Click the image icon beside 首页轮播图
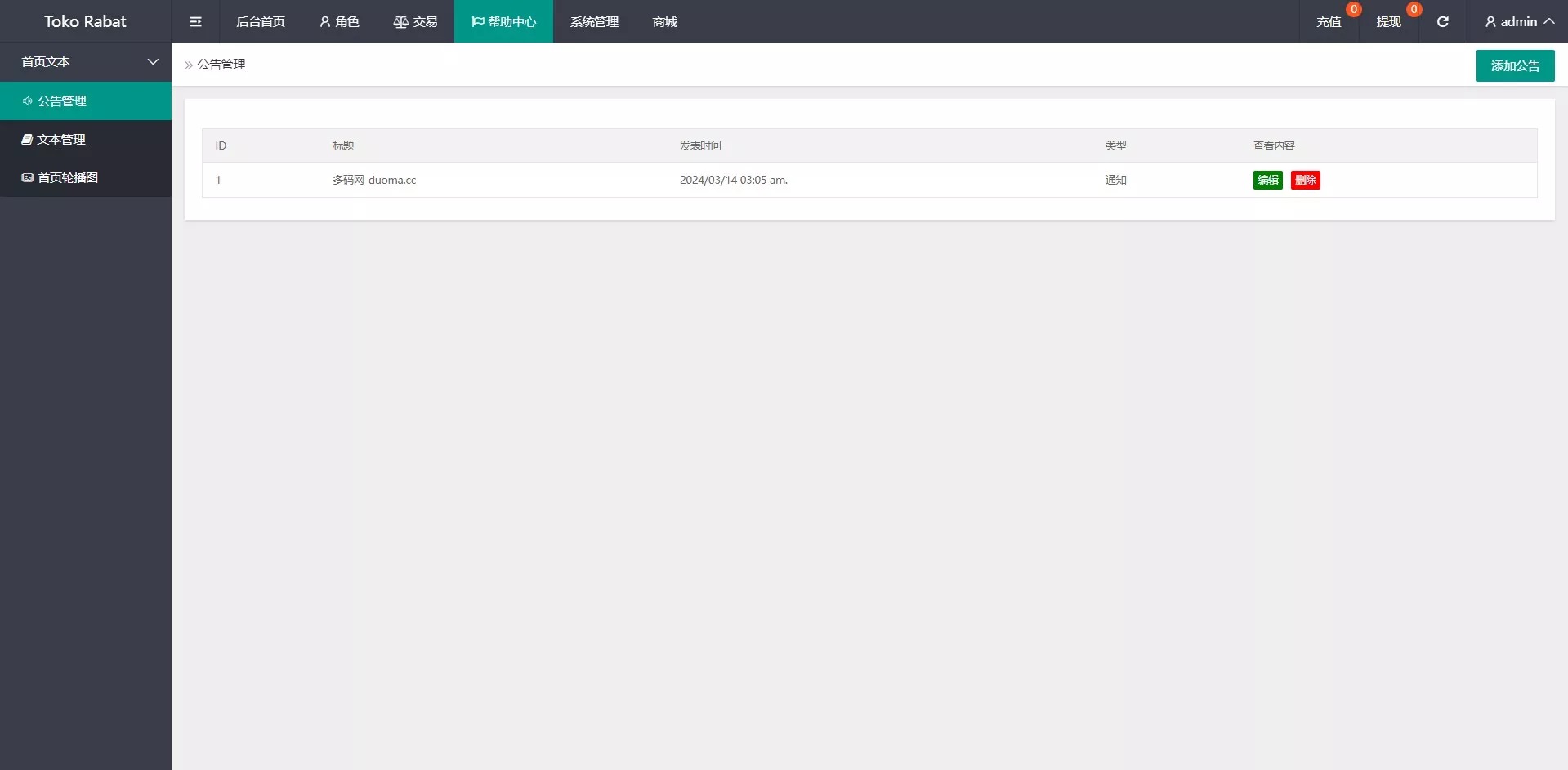This screenshot has width=1568, height=770. coord(27,177)
